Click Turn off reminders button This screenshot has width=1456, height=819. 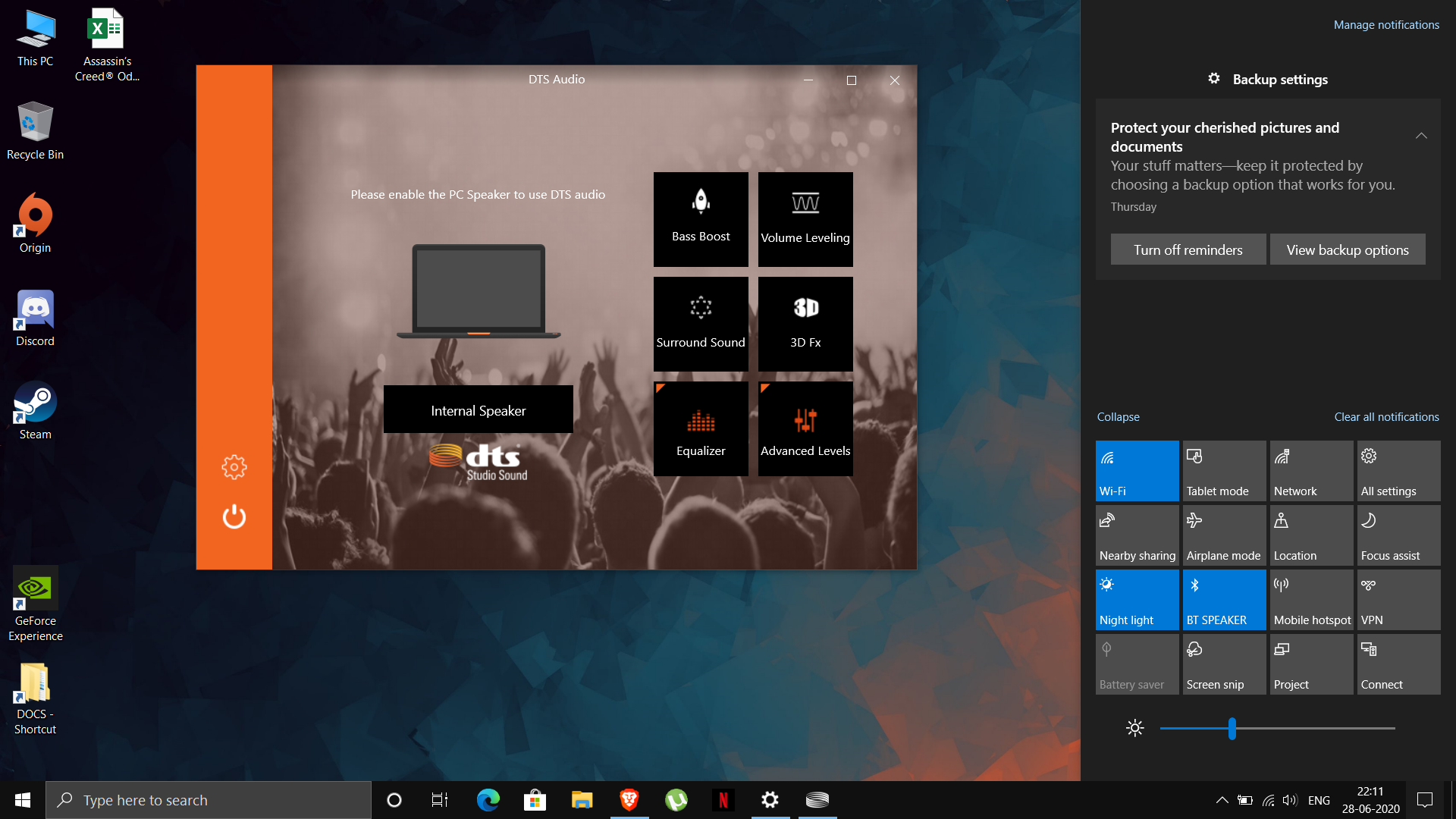1188,249
